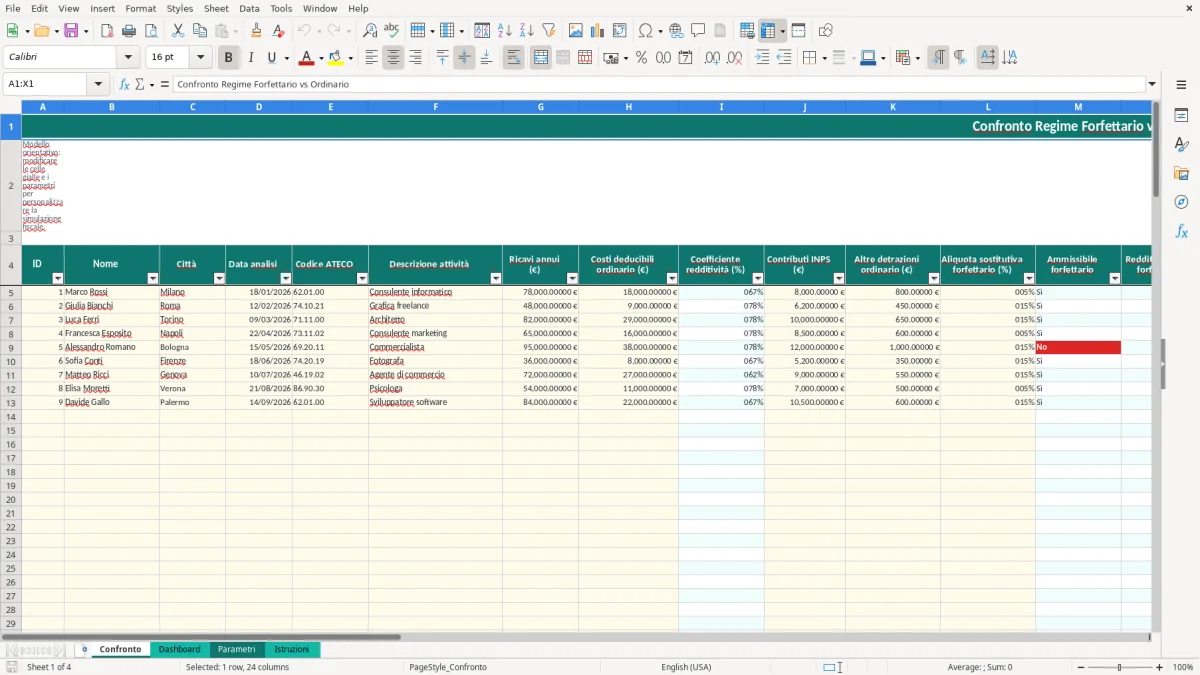
Task: Click the formula input line
Action: click(658, 84)
